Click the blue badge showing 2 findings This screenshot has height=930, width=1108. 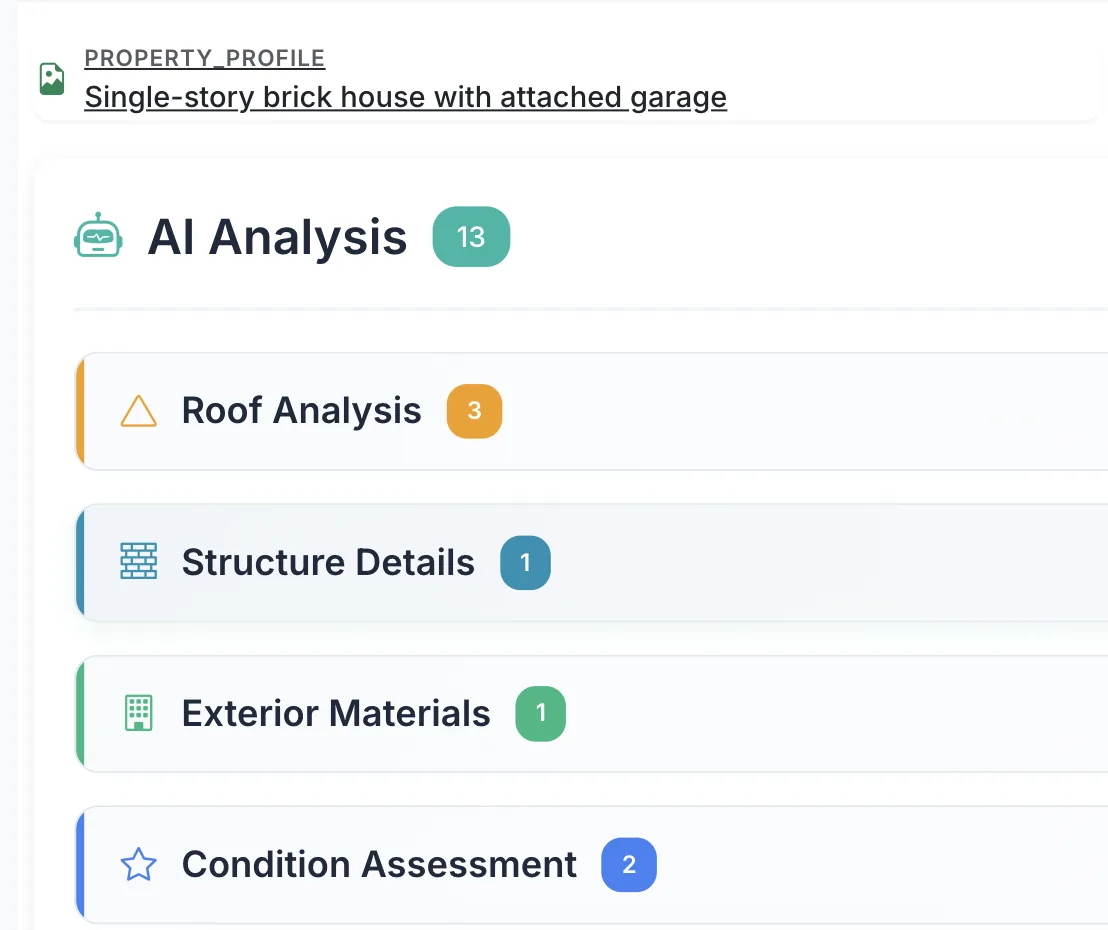(x=629, y=864)
